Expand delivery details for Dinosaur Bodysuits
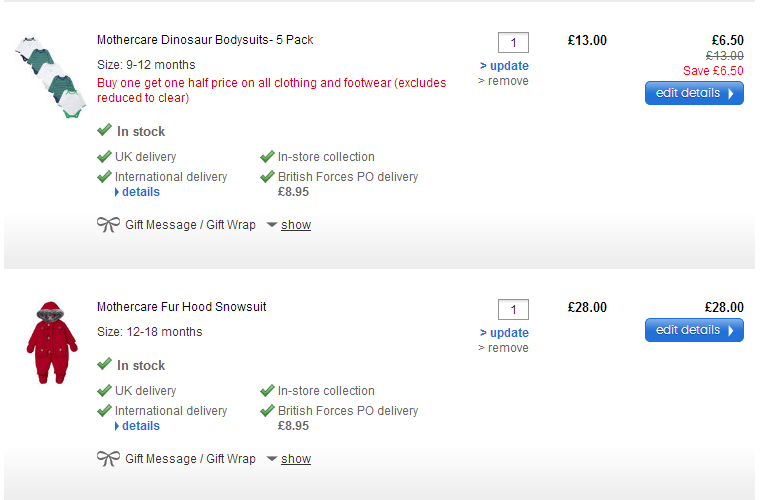This screenshot has height=500, width=762. pyautogui.click(x=140, y=192)
